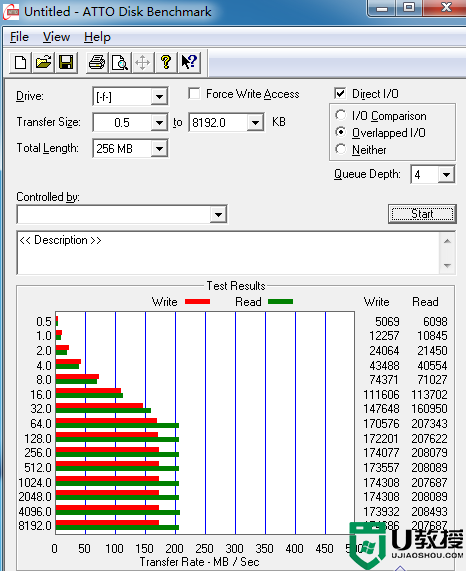The width and height of the screenshot is (466, 571).
Task: Click the green Read legend swatch
Action: point(280,302)
